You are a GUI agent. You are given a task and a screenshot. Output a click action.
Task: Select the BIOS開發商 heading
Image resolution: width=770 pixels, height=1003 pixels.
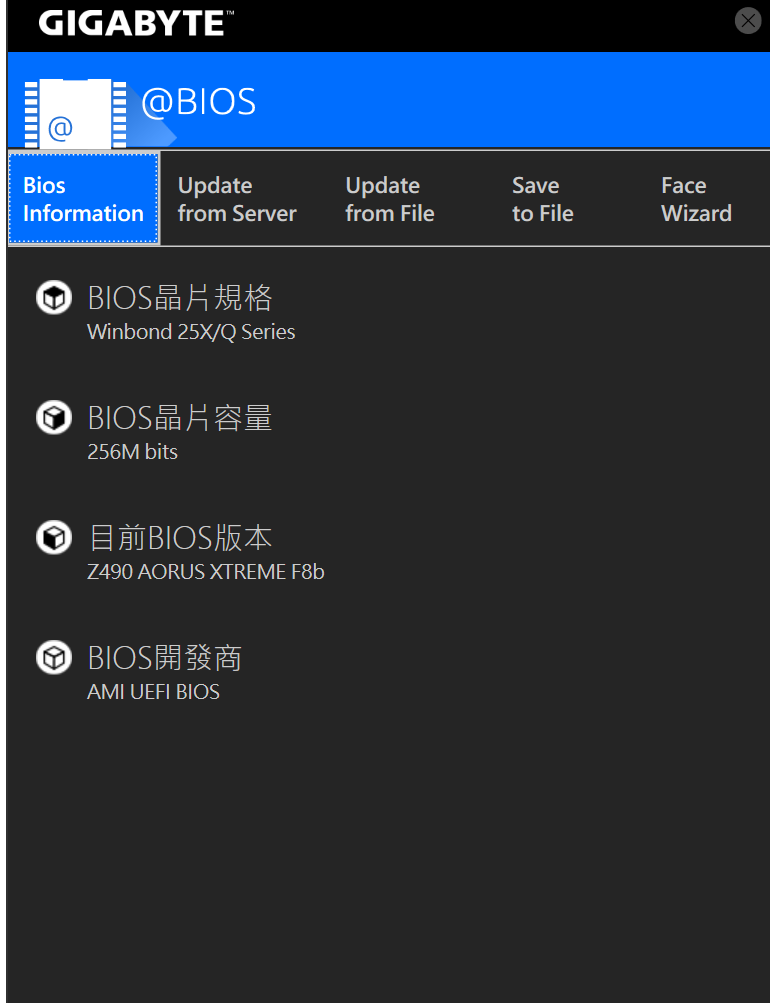point(164,658)
